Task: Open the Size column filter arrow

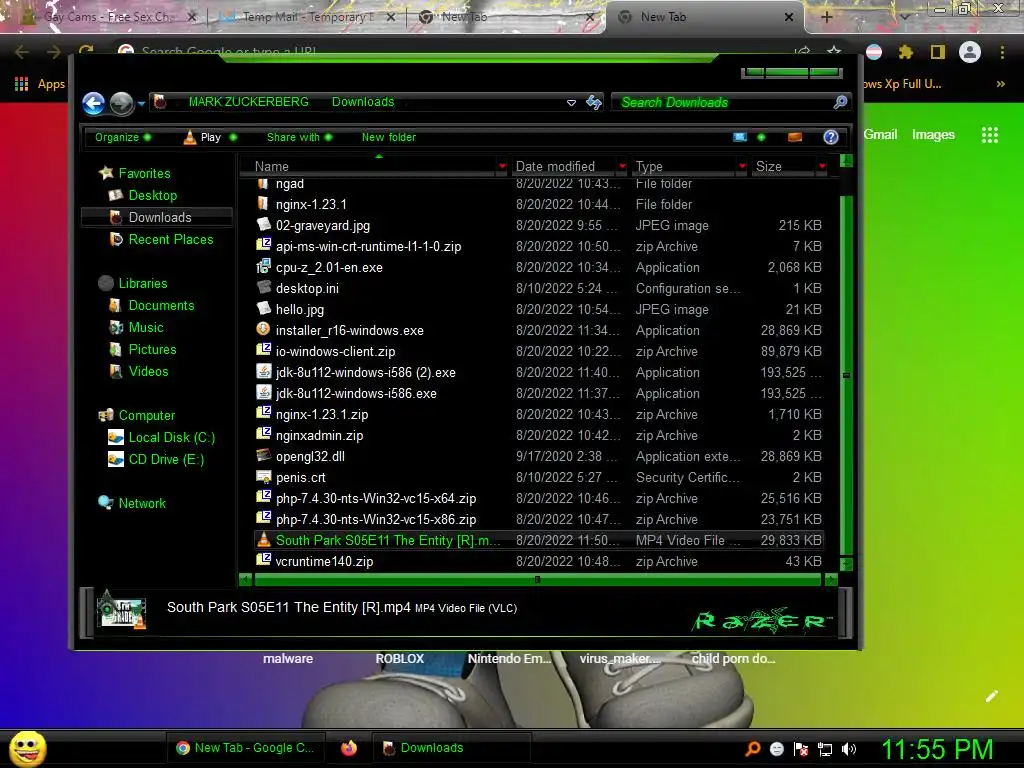Action: pyautogui.click(x=822, y=167)
